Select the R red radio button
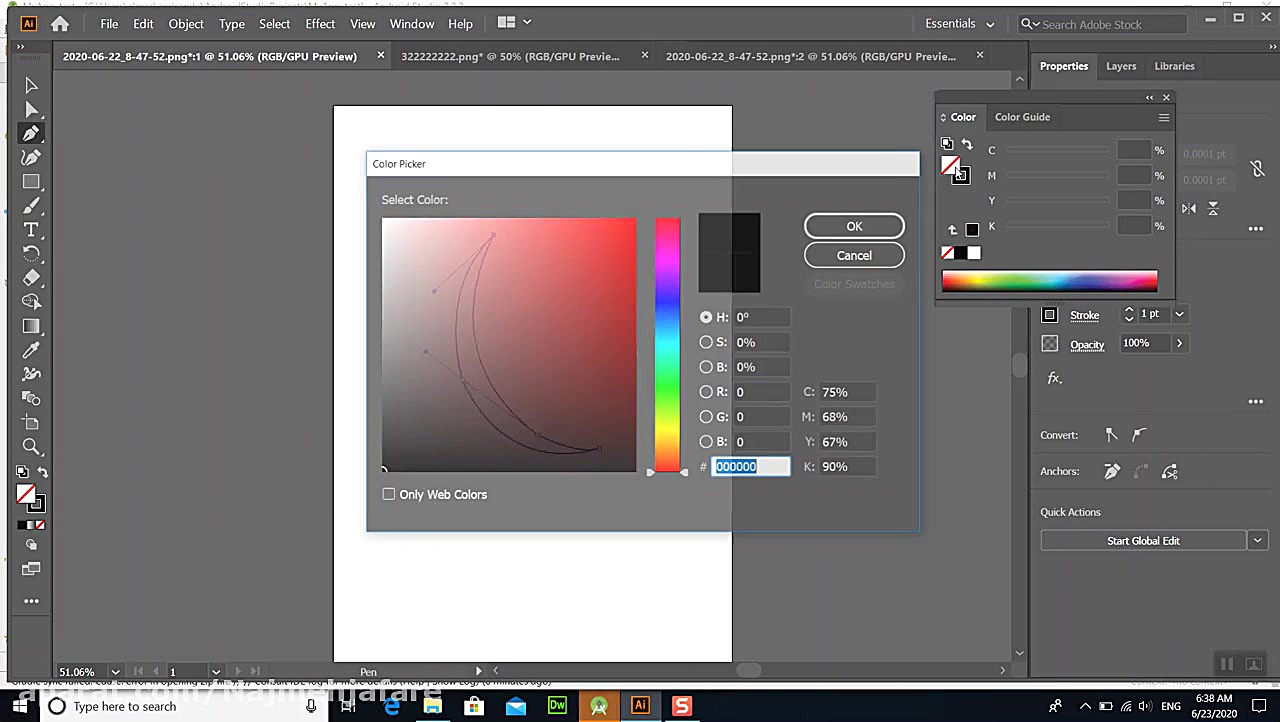This screenshot has width=1280, height=722. pyautogui.click(x=706, y=392)
